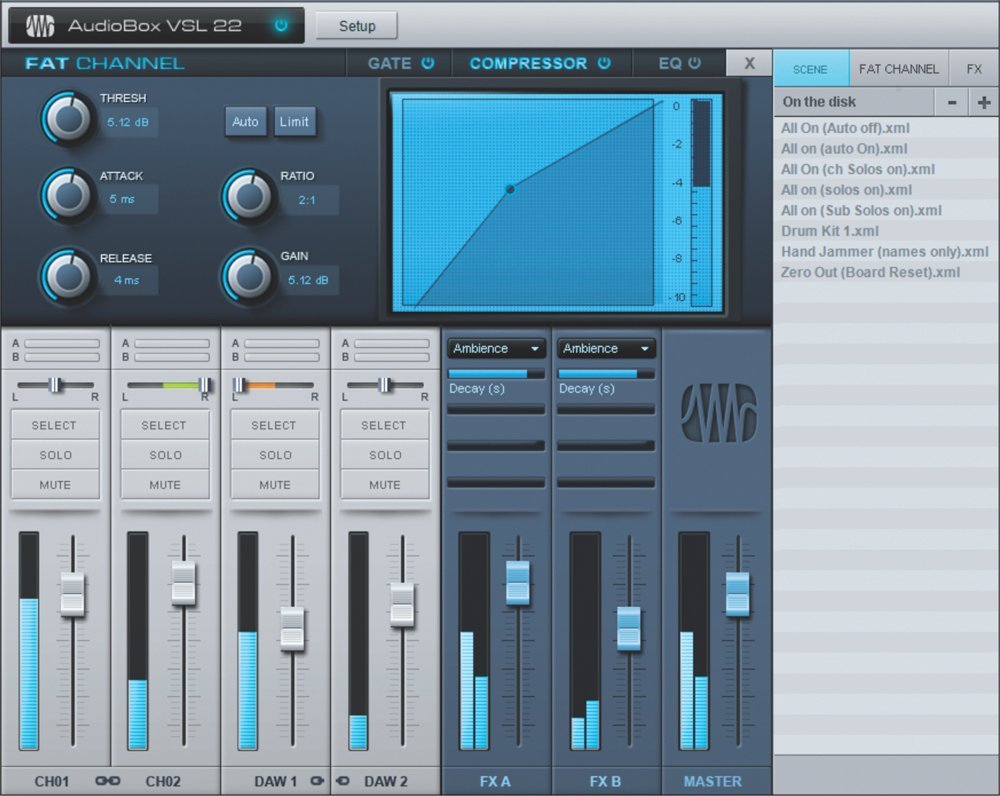Click the stereo link icon between CH01 and CH02
Viewport: 1000px width, 796px height.
point(108,782)
